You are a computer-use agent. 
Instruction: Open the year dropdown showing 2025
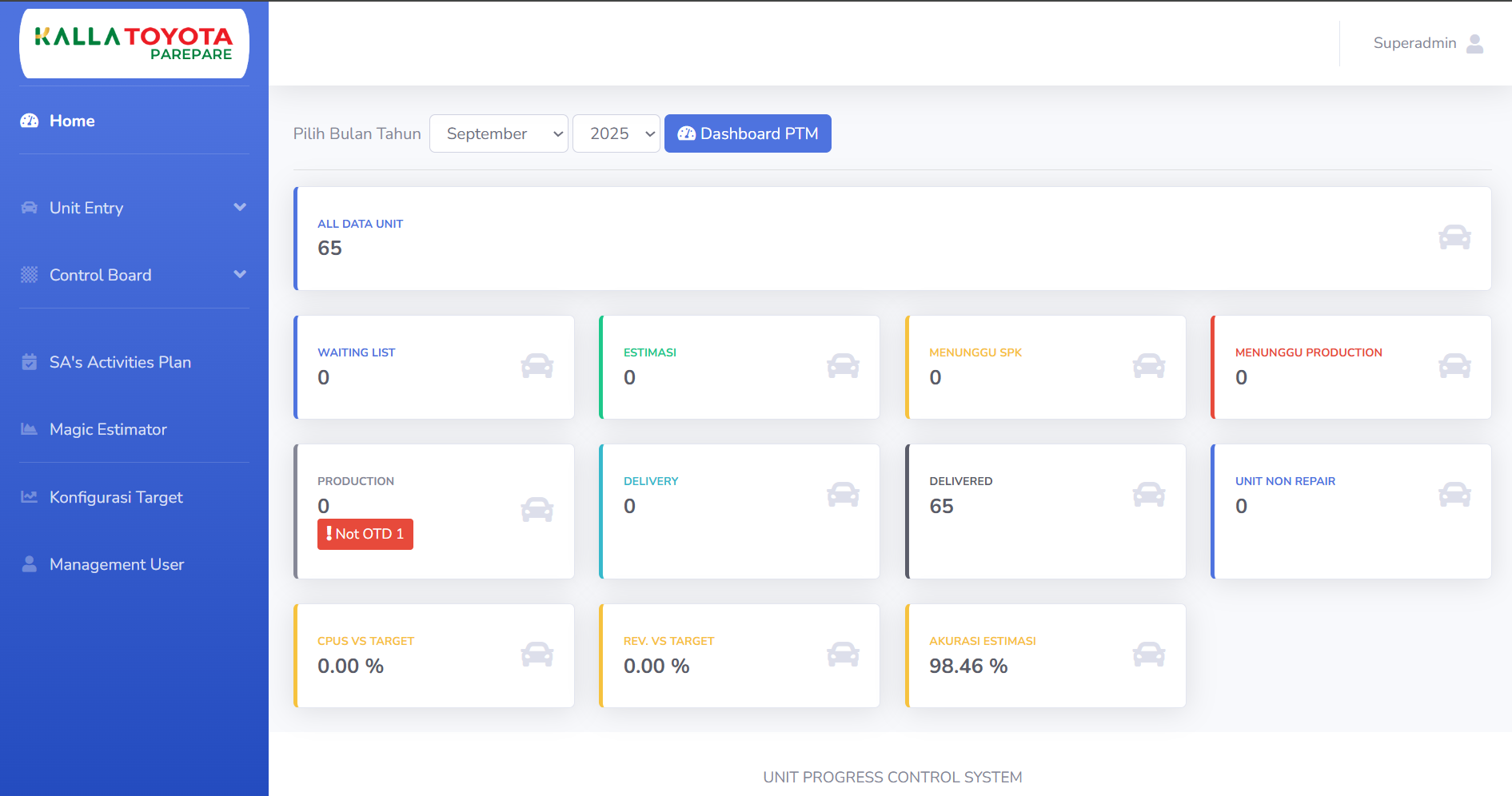(x=616, y=133)
